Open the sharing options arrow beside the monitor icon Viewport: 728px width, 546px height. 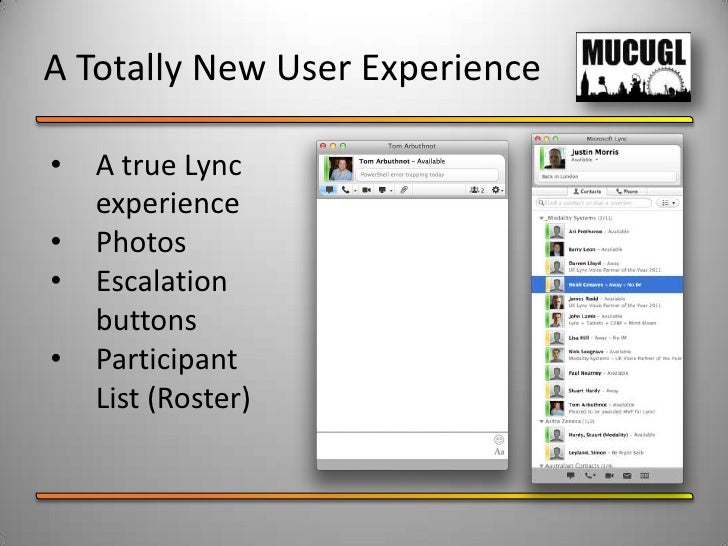391,191
